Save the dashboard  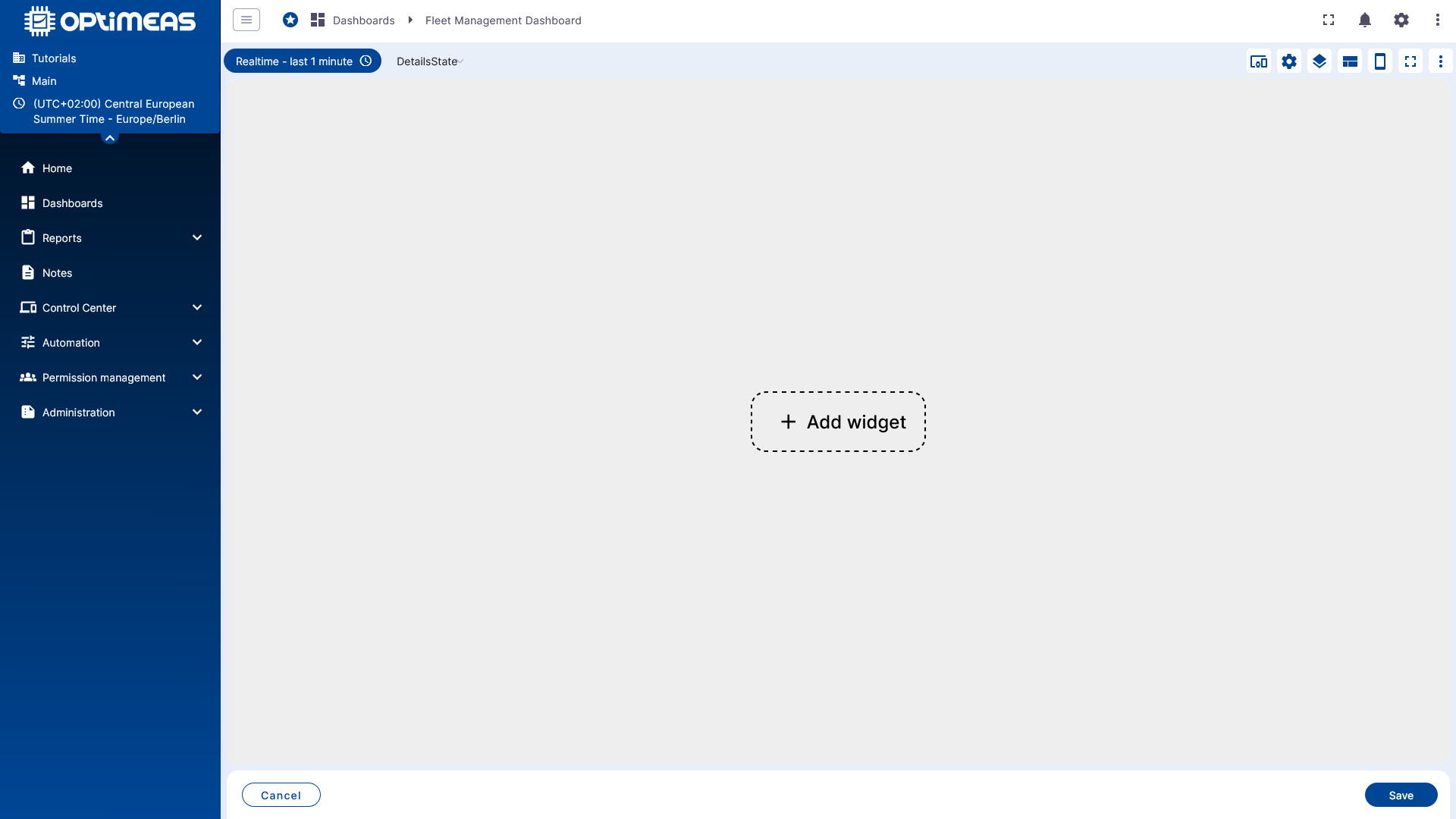click(x=1401, y=795)
